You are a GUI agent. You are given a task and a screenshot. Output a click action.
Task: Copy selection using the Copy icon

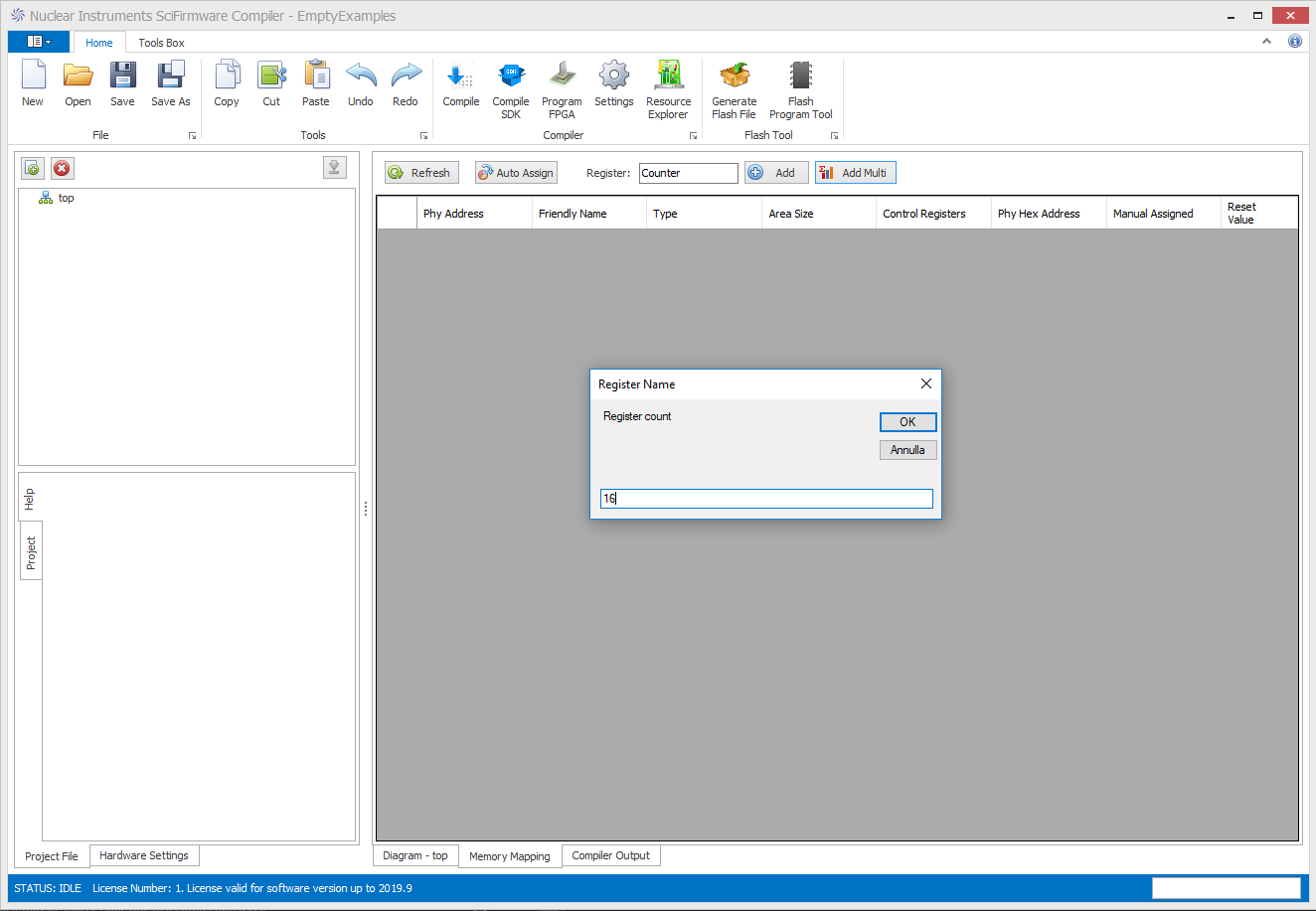[x=227, y=83]
